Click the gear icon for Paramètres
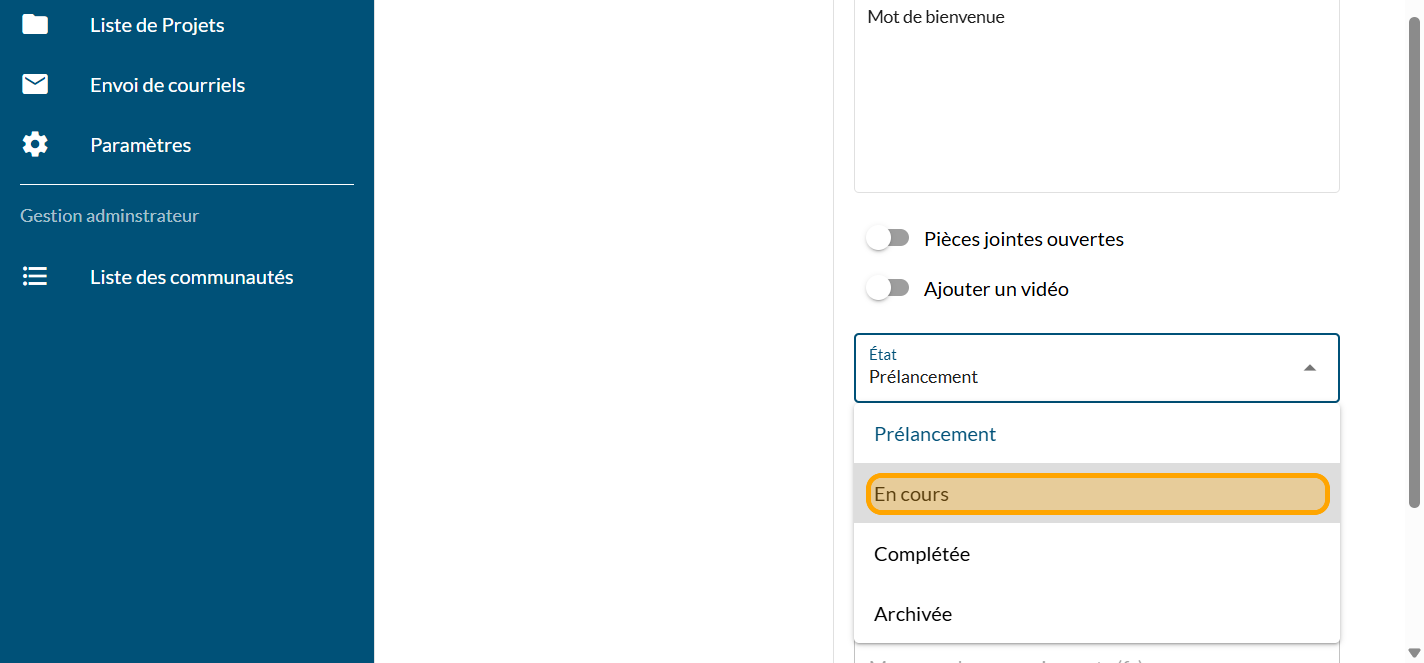Image resolution: width=1424 pixels, height=663 pixels. pos(35,145)
